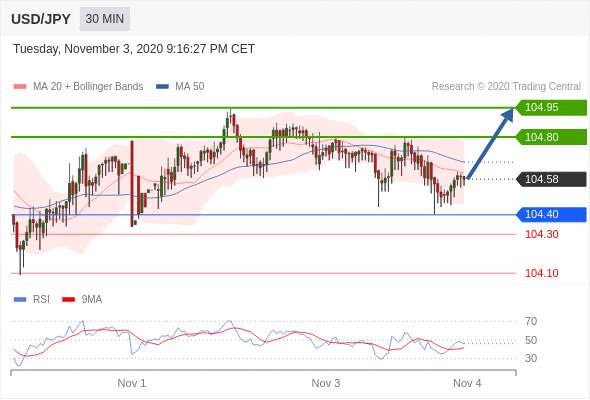Select the USD/JPY pair title

[41, 19]
